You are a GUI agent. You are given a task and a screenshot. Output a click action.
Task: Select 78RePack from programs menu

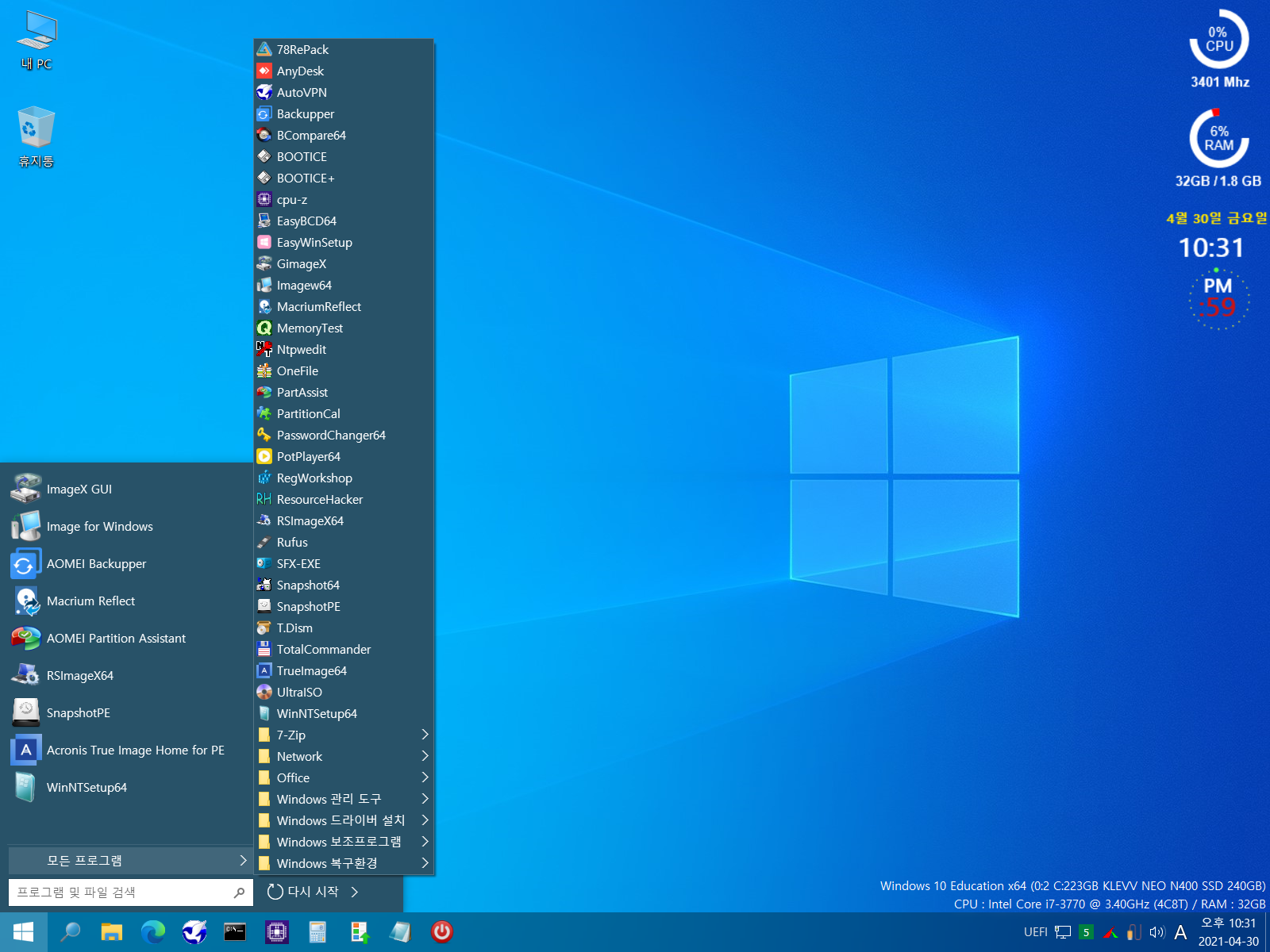pyautogui.click(x=344, y=50)
